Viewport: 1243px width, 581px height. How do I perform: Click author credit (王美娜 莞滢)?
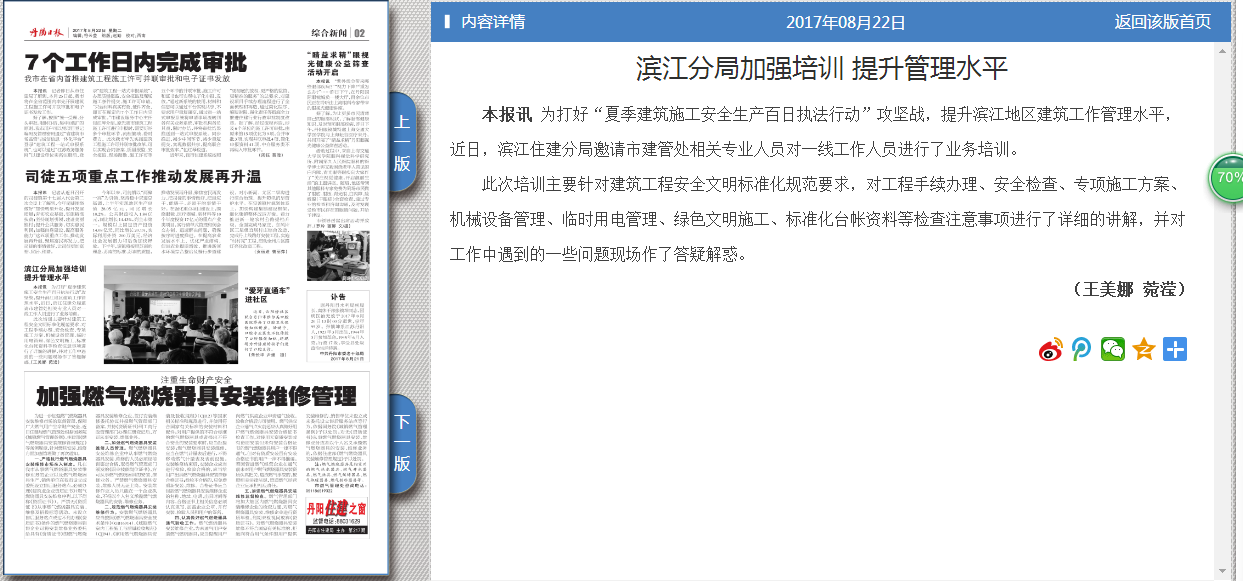tap(1129, 288)
